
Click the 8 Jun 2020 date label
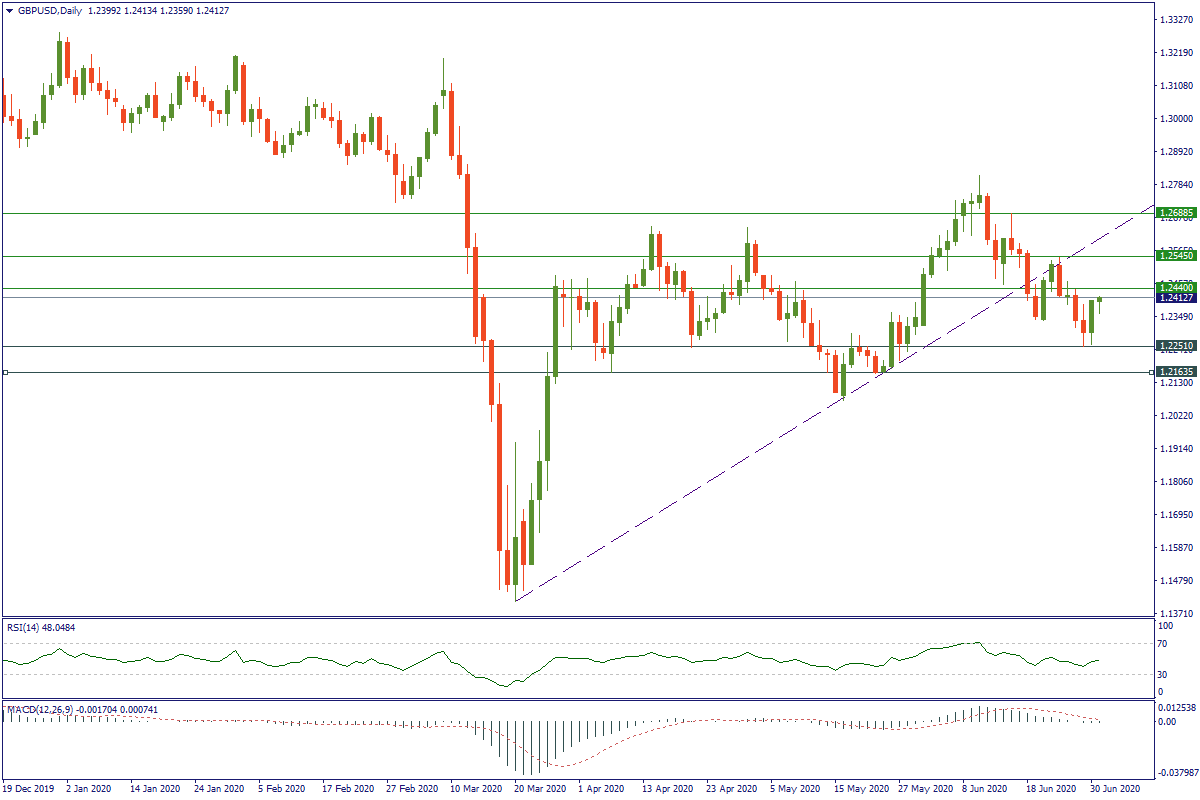986,788
